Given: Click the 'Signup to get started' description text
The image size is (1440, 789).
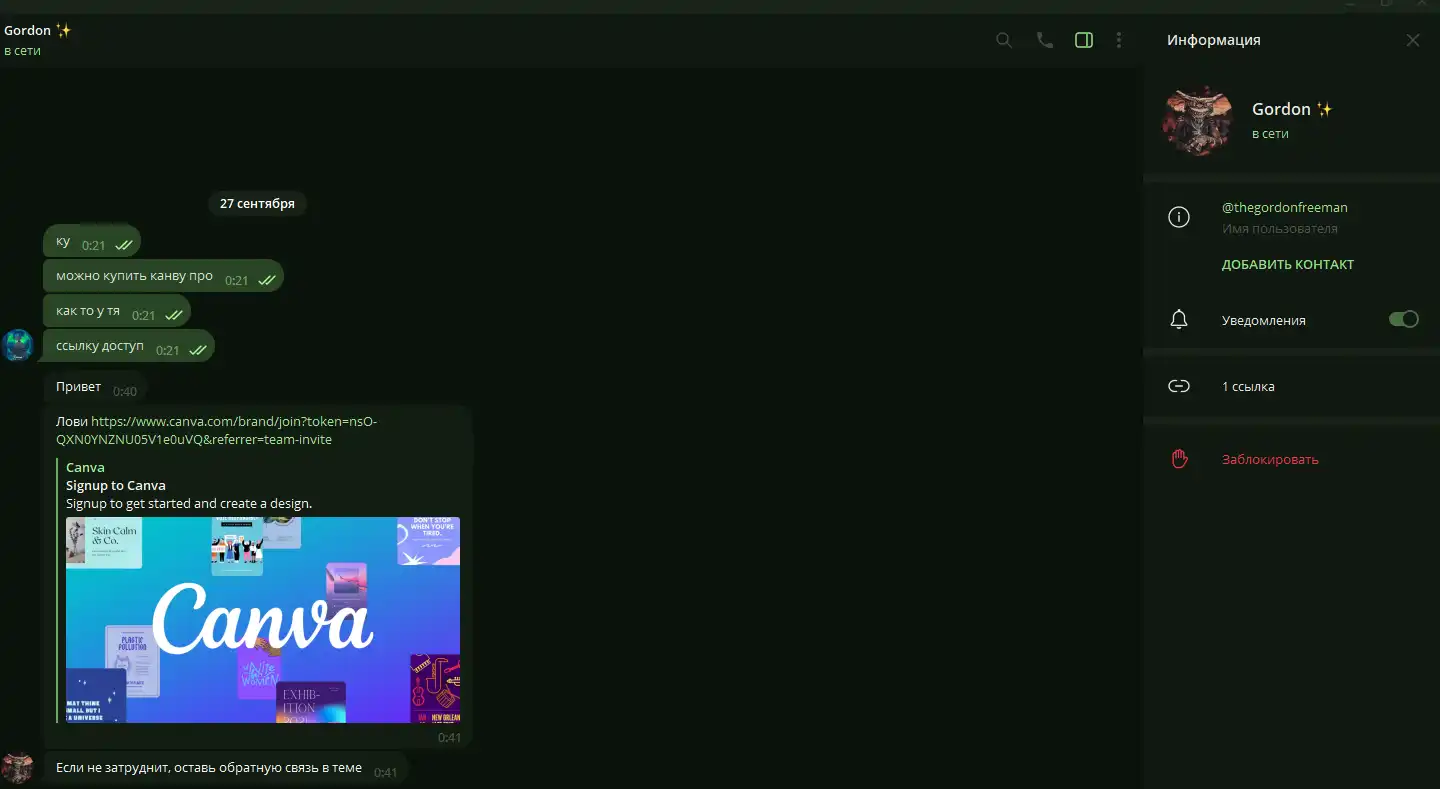Looking at the screenshot, I should (x=189, y=503).
